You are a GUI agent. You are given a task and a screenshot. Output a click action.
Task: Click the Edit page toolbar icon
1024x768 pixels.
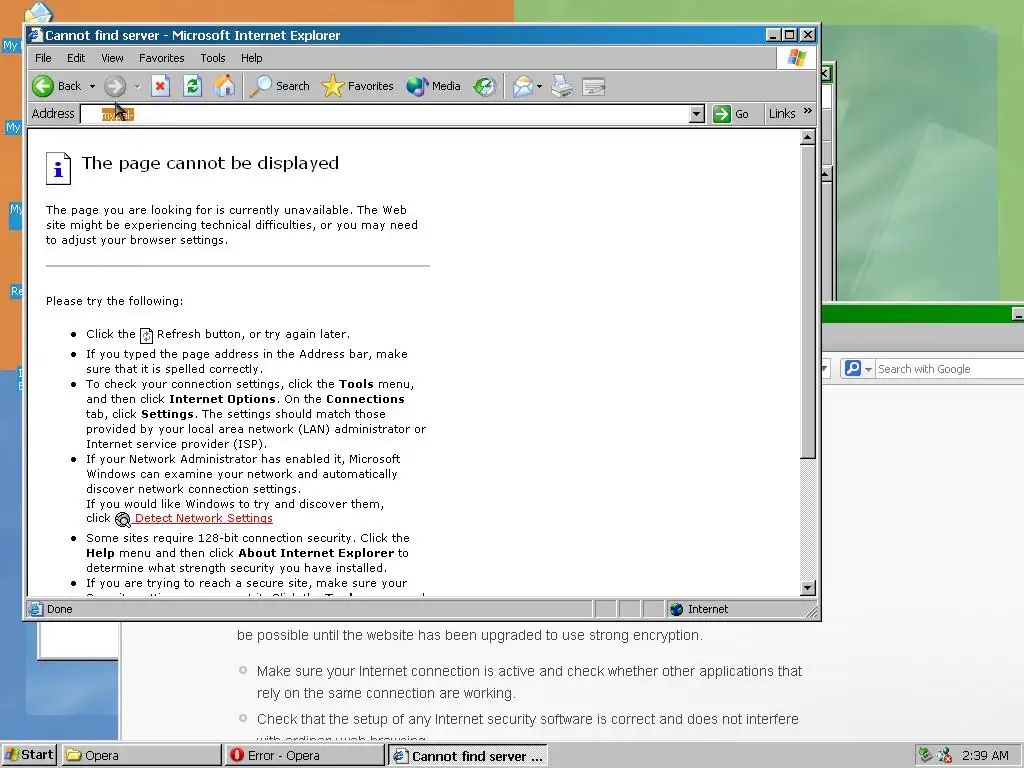coord(594,86)
